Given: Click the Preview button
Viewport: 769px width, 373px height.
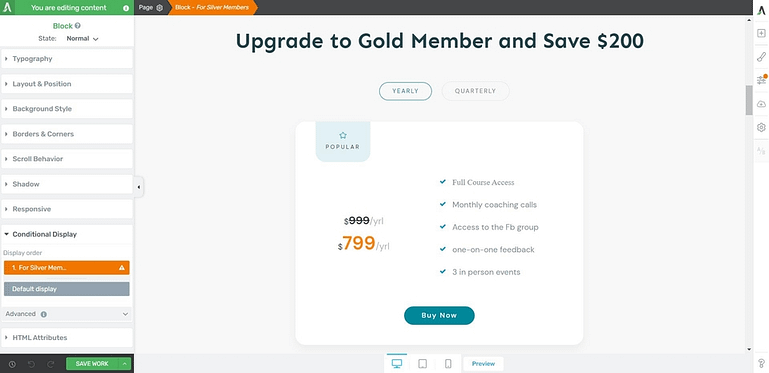Looking at the screenshot, I should 483,364.
